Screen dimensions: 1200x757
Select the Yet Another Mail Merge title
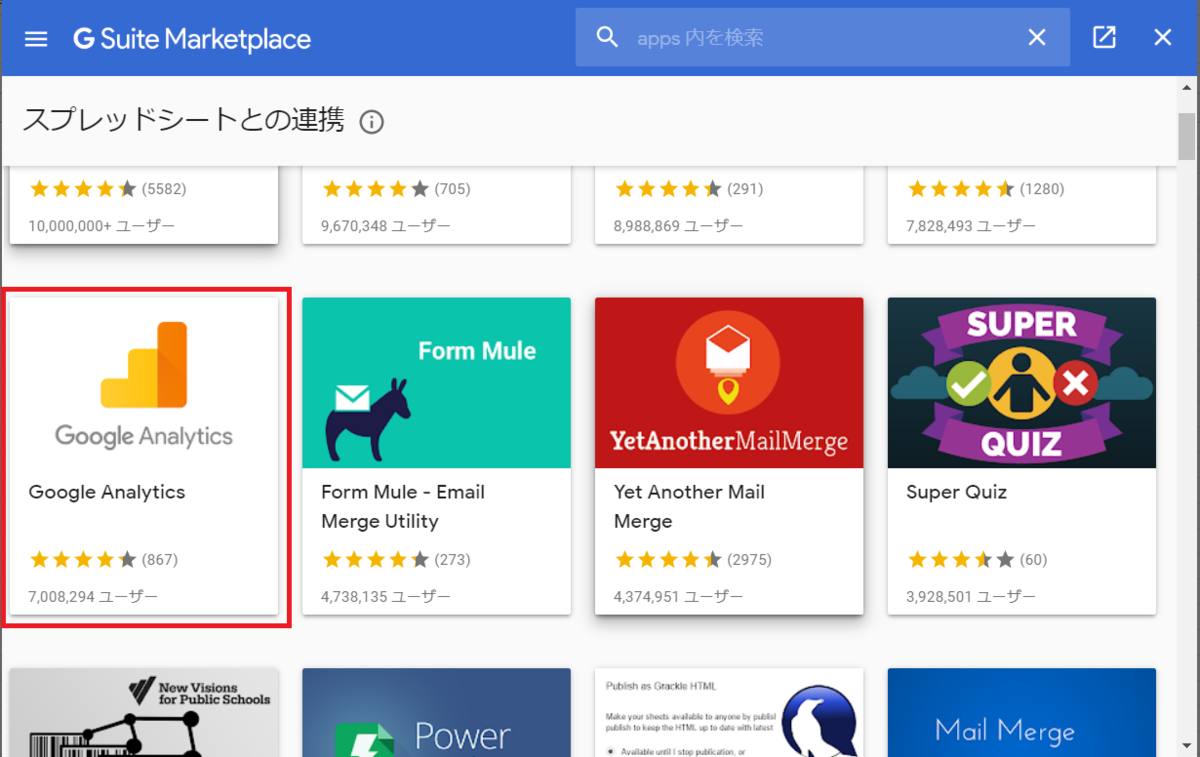tap(689, 506)
